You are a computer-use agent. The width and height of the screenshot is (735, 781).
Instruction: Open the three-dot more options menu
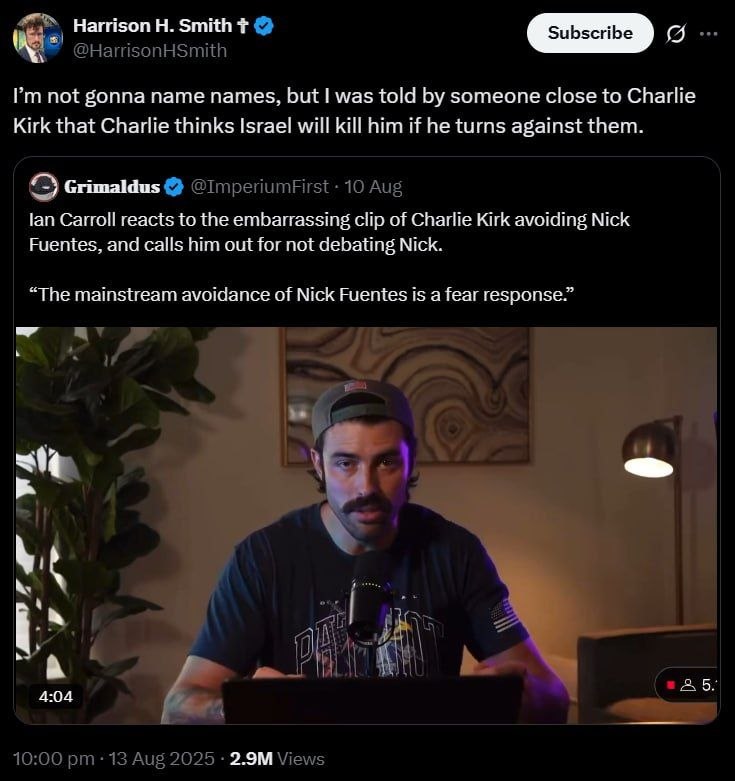click(x=708, y=33)
